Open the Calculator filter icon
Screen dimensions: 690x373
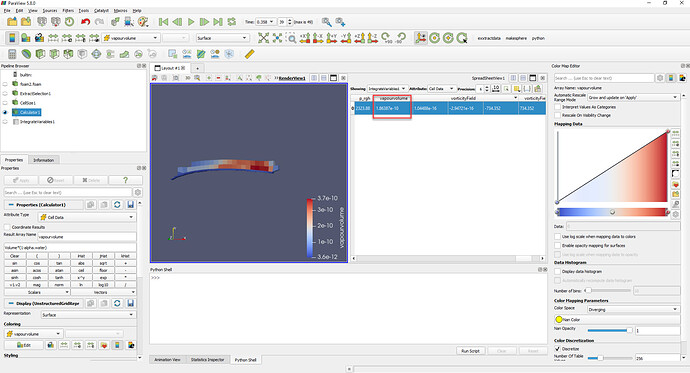(x=12, y=54)
